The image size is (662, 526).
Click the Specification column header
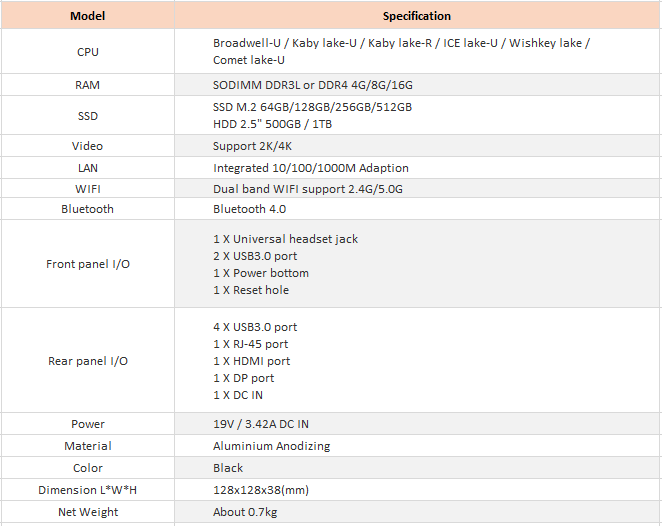point(417,16)
